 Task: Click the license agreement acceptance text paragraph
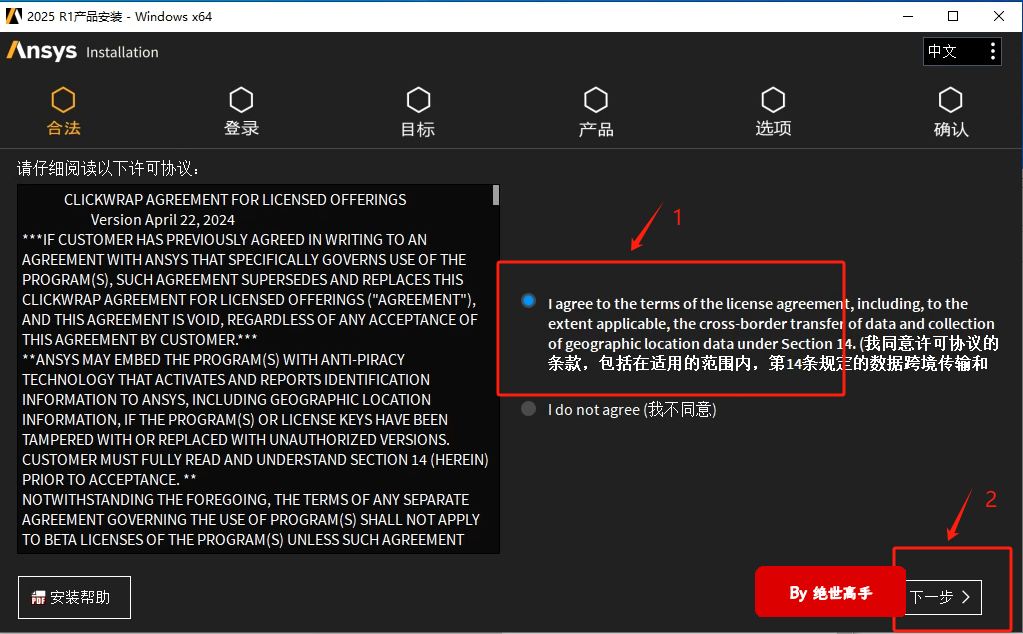(773, 333)
